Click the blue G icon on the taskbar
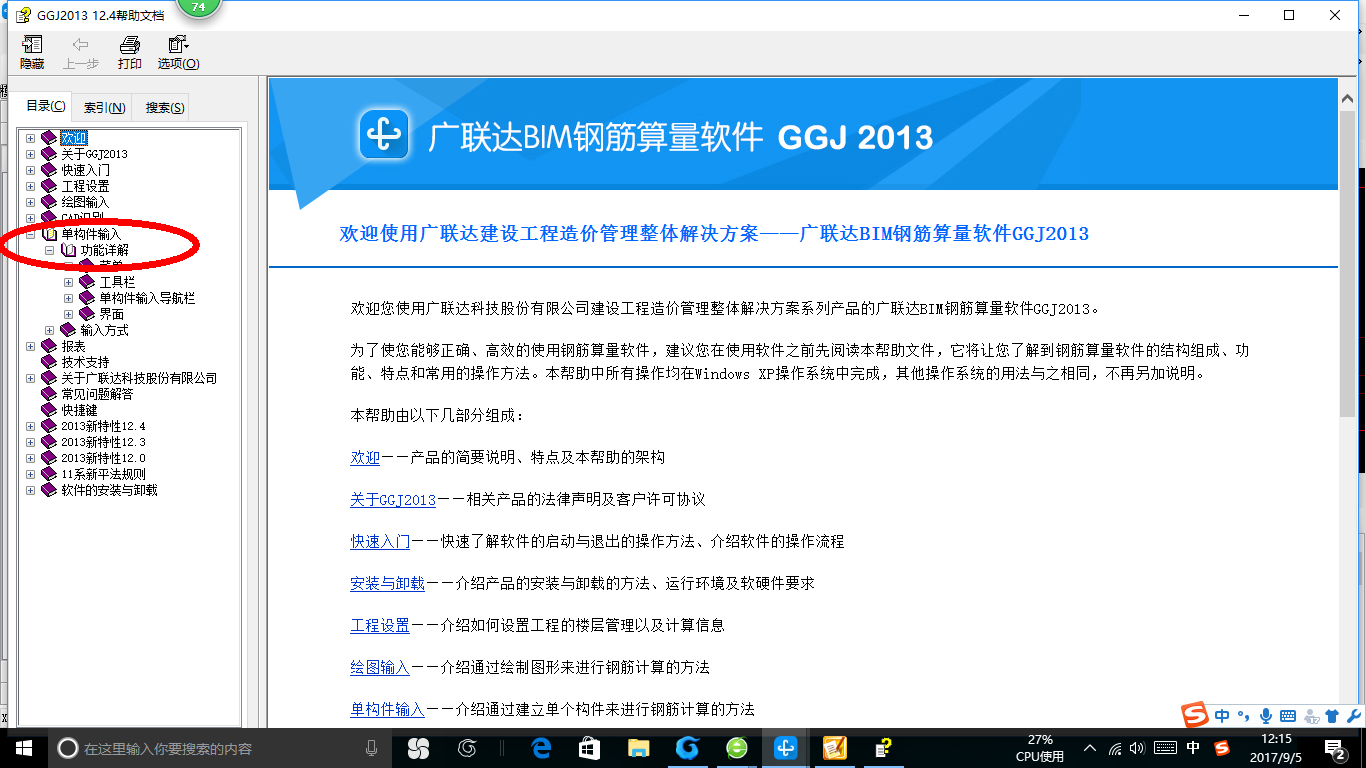This screenshot has width=1366, height=768. [x=687, y=748]
